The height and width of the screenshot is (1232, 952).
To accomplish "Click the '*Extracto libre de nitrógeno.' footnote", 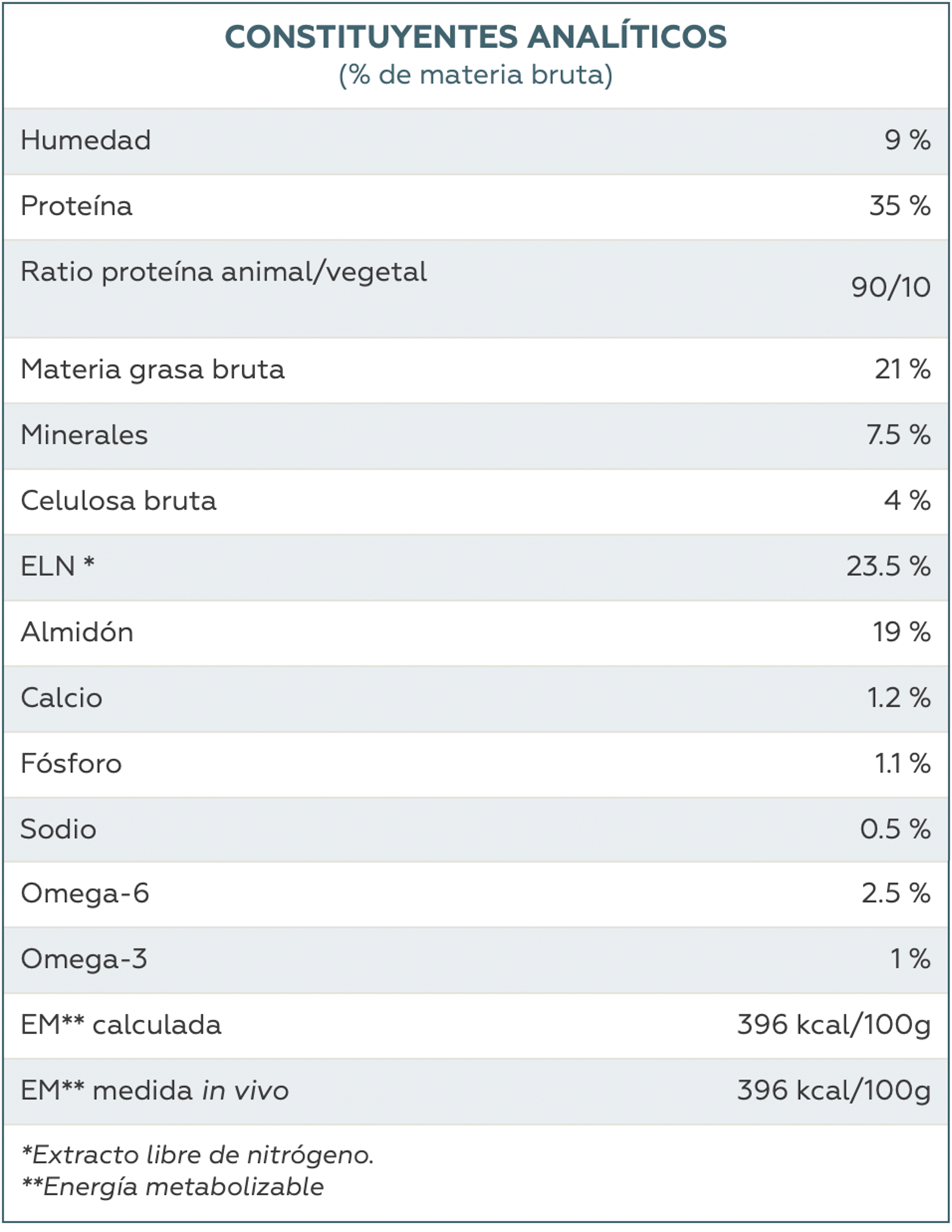I will coord(197,1155).
